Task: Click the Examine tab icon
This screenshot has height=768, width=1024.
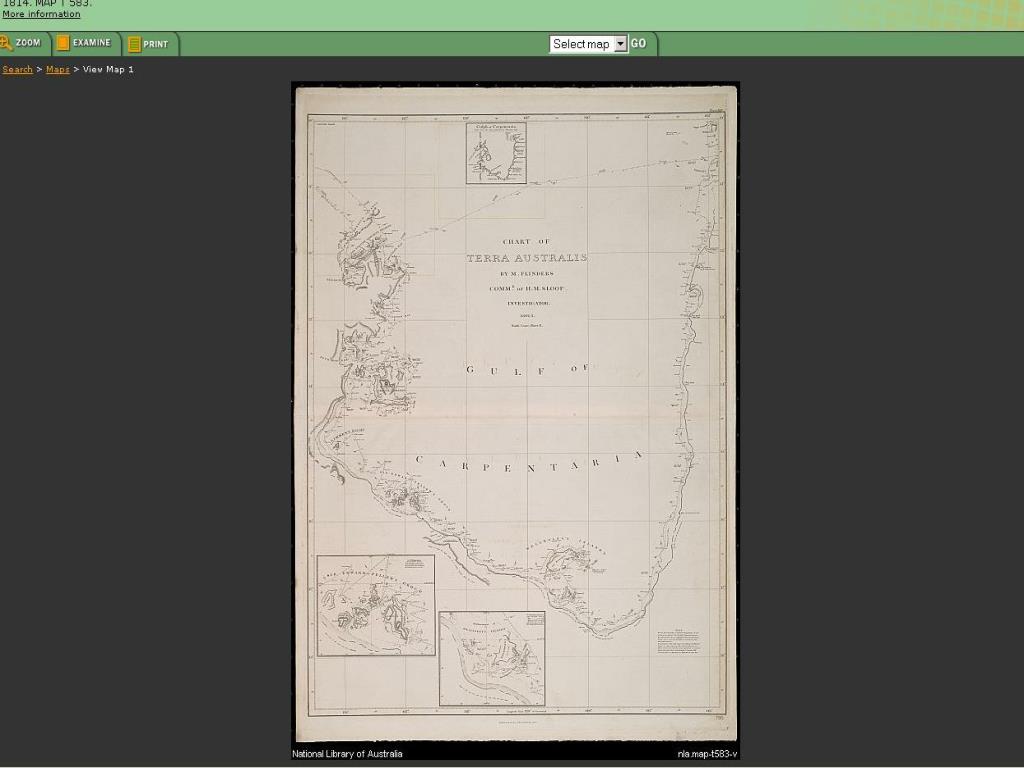Action: pyautogui.click(x=63, y=43)
